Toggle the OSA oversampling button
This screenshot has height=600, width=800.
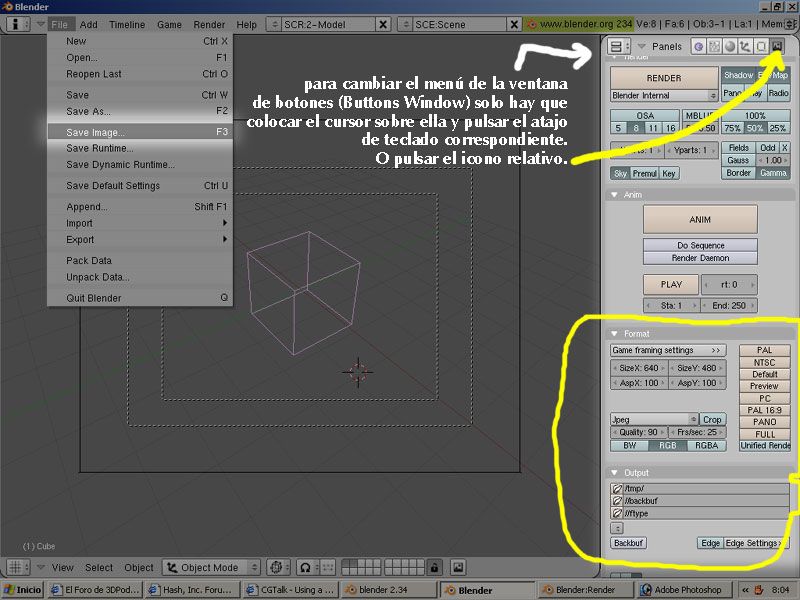[645, 115]
